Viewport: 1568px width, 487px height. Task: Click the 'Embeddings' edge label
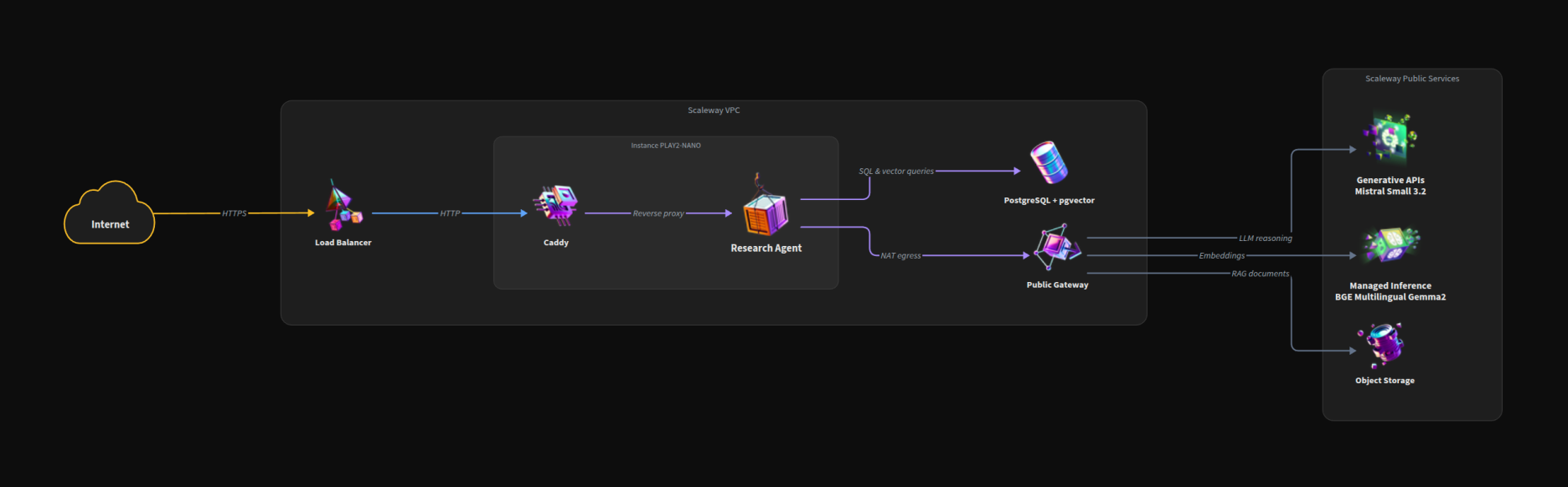[x=1221, y=256]
